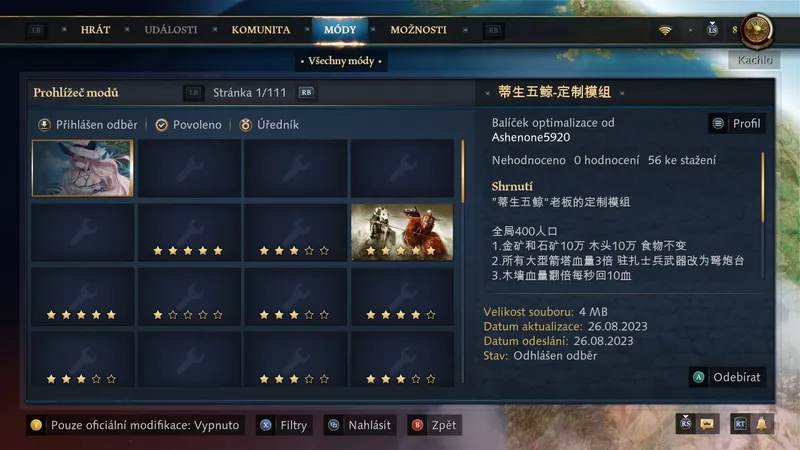Click the Úředník official badge icon

(245, 124)
